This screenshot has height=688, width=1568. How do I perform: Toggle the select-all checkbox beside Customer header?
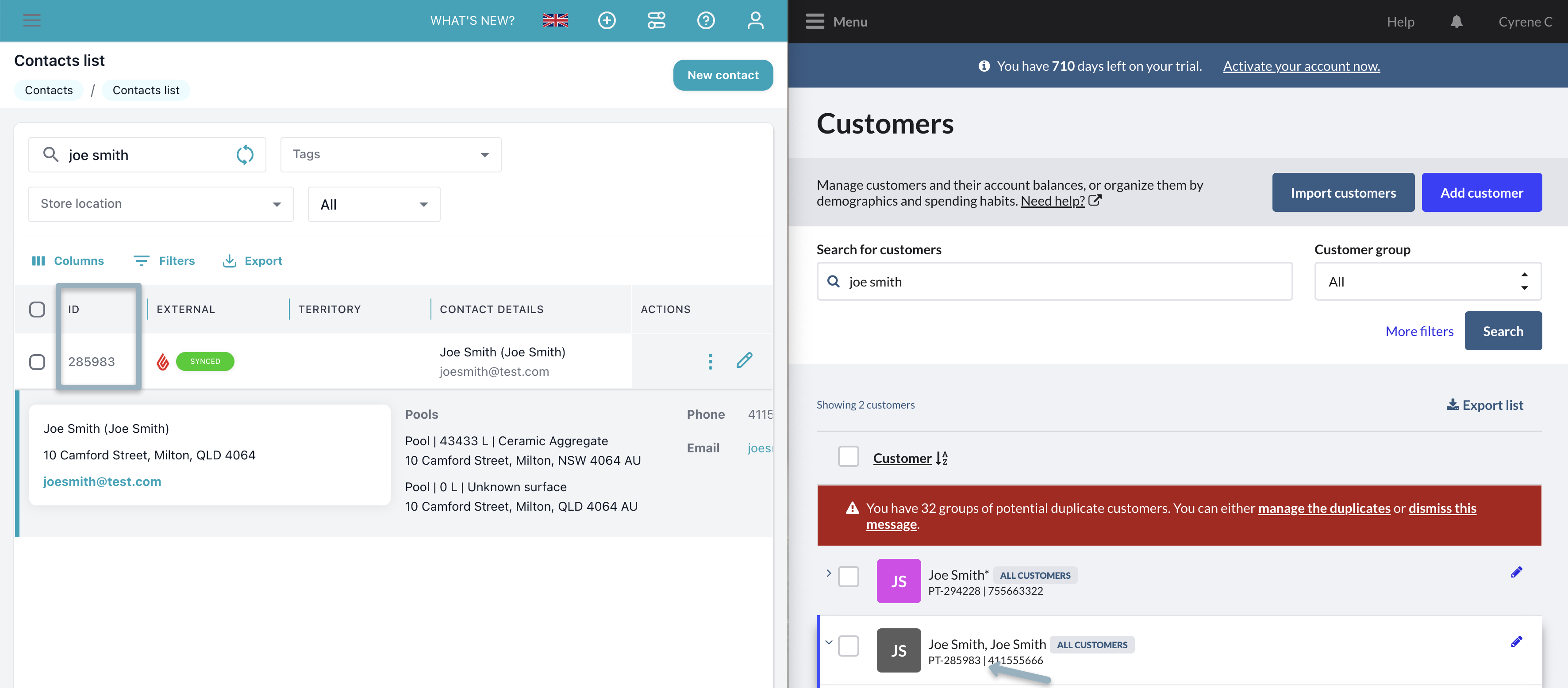(848, 457)
